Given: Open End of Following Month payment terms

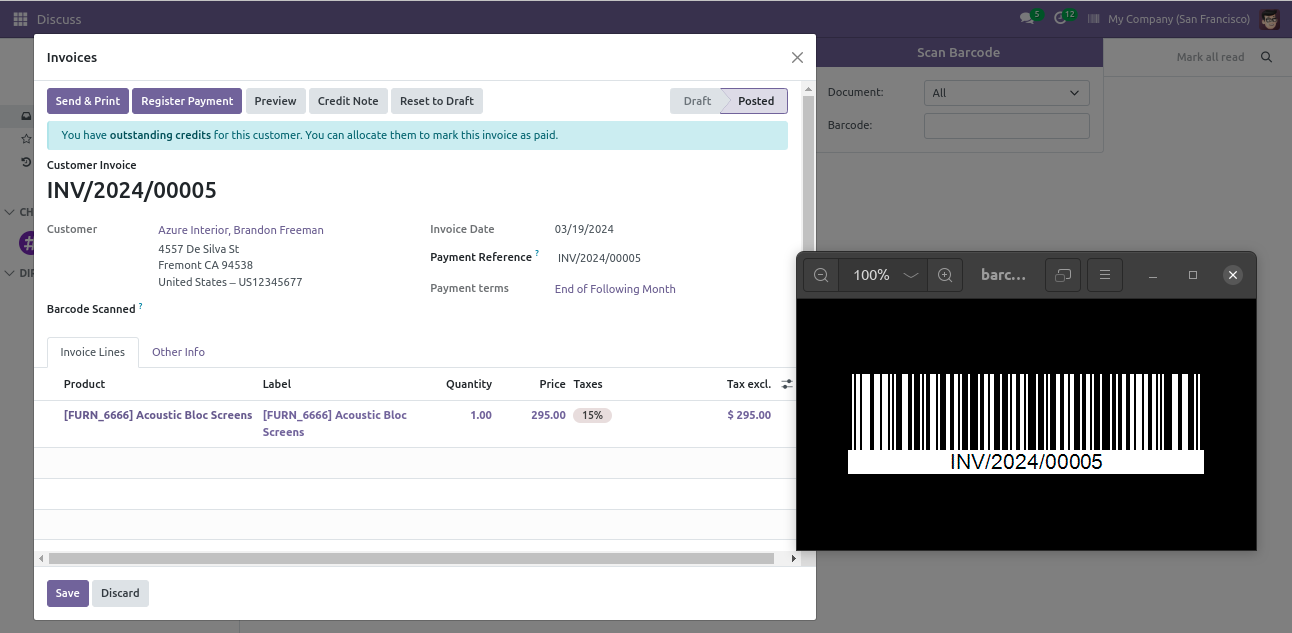Looking at the screenshot, I should point(615,289).
